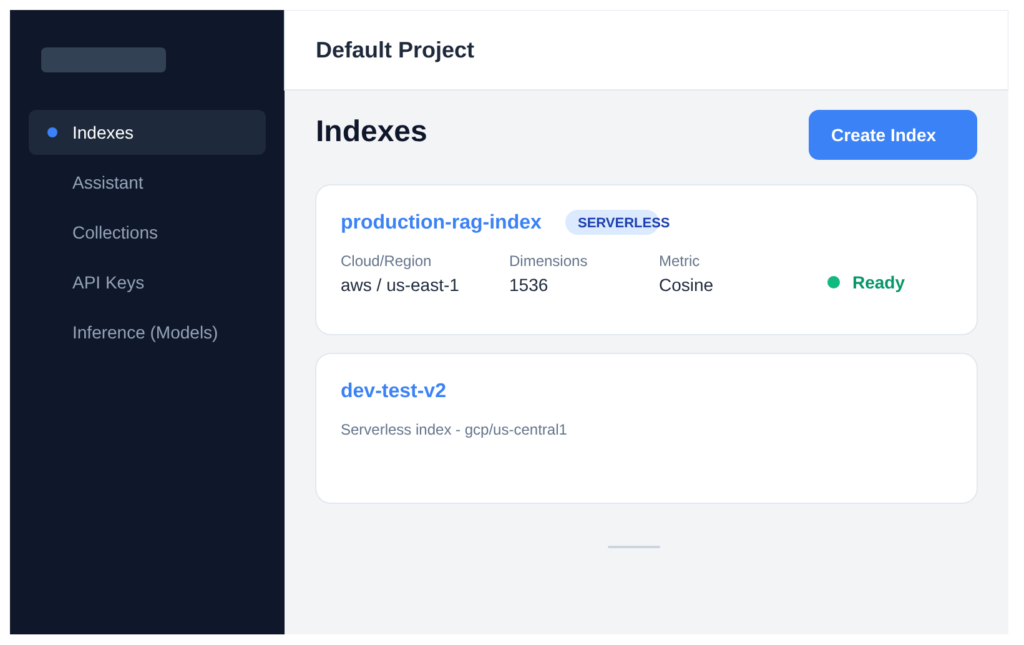Click the Default Project header to switch projects
Screen dimensions: 1024x645
click(394, 49)
